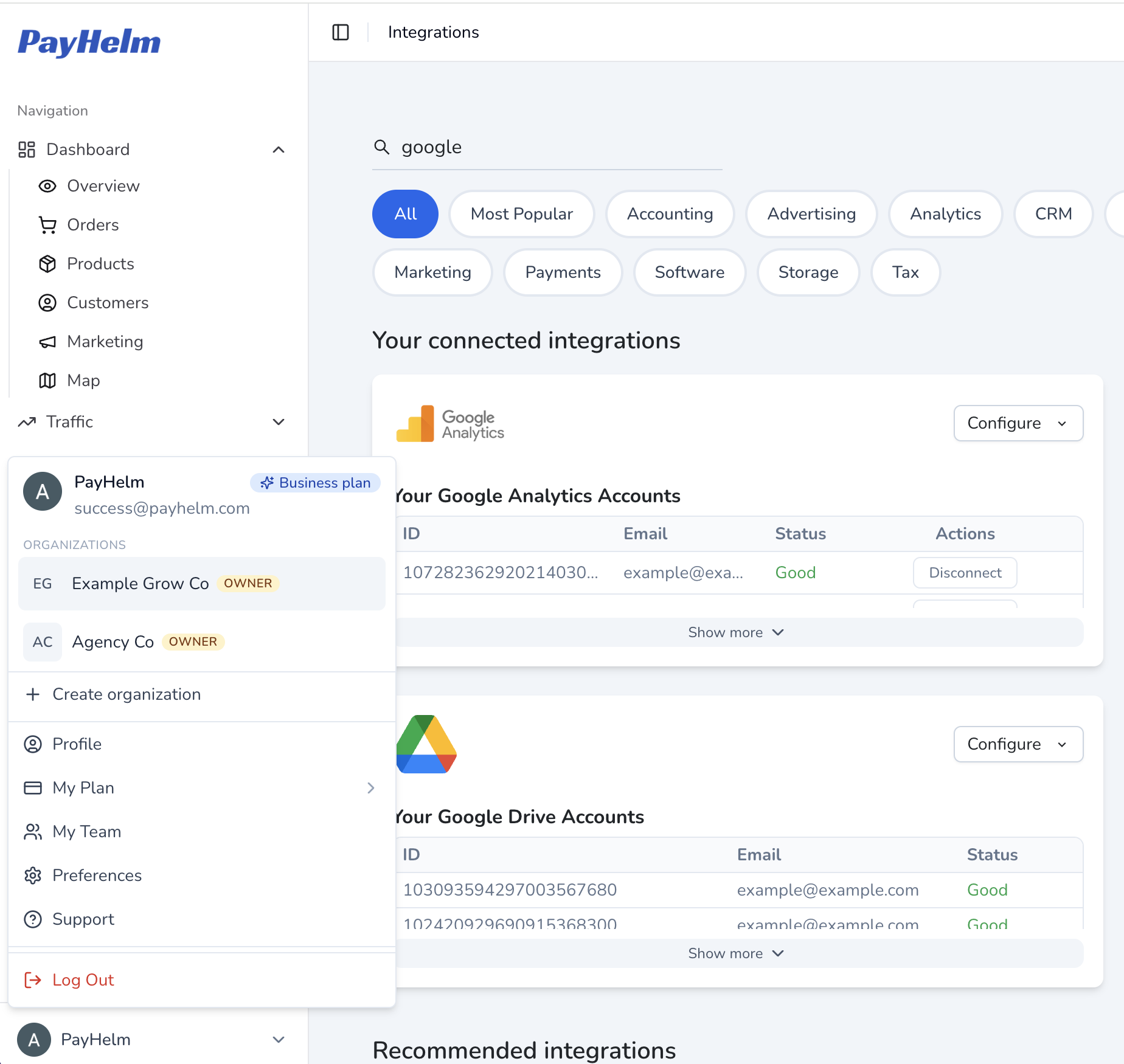The image size is (1124, 1064).
Task: Filter by Advertising category
Action: (x=811, y=214)
